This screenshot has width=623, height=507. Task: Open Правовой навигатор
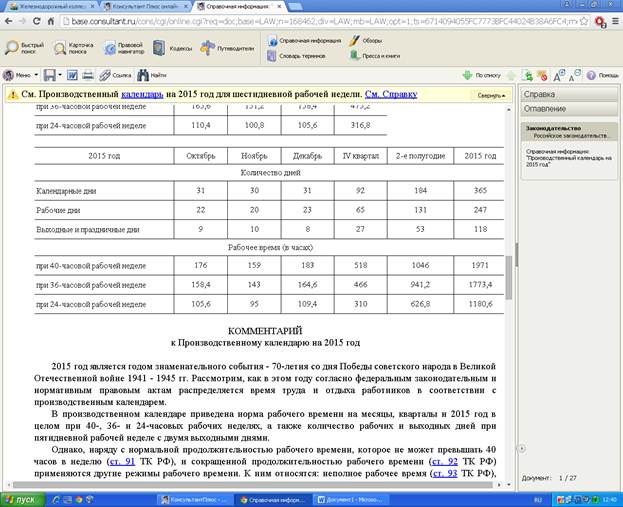tap(124, 48)
